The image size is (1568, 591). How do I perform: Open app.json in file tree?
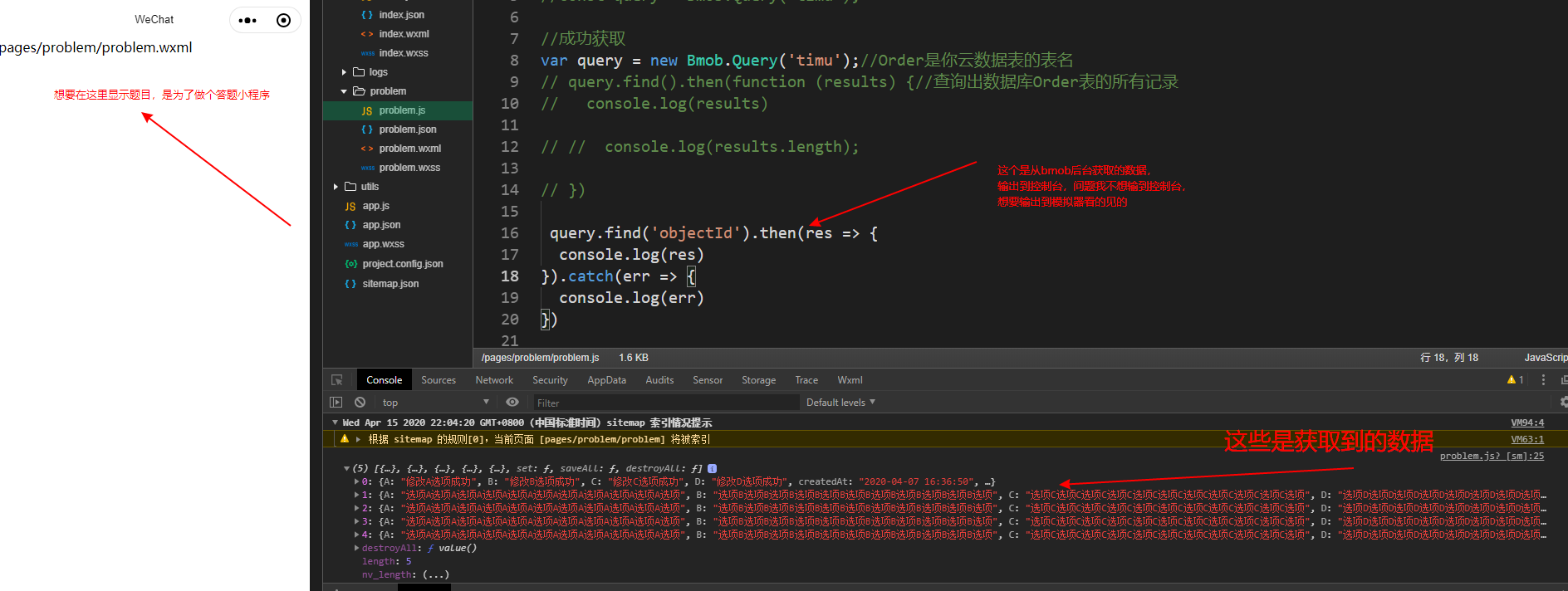coord(381,225)
